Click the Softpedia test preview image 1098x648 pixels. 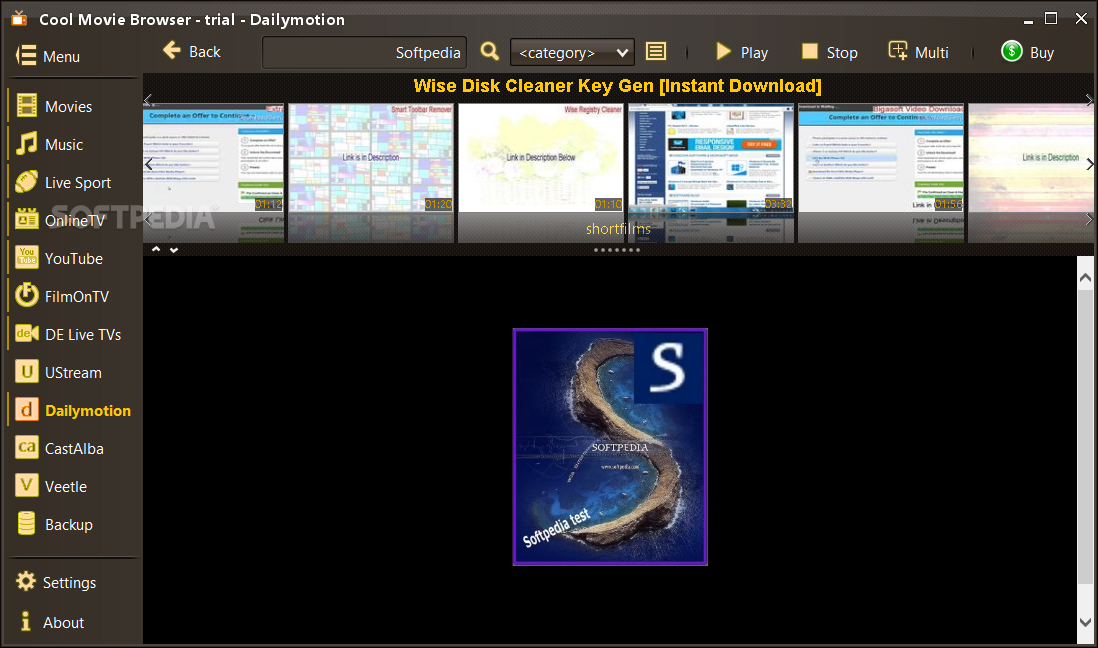pos(610,447)
